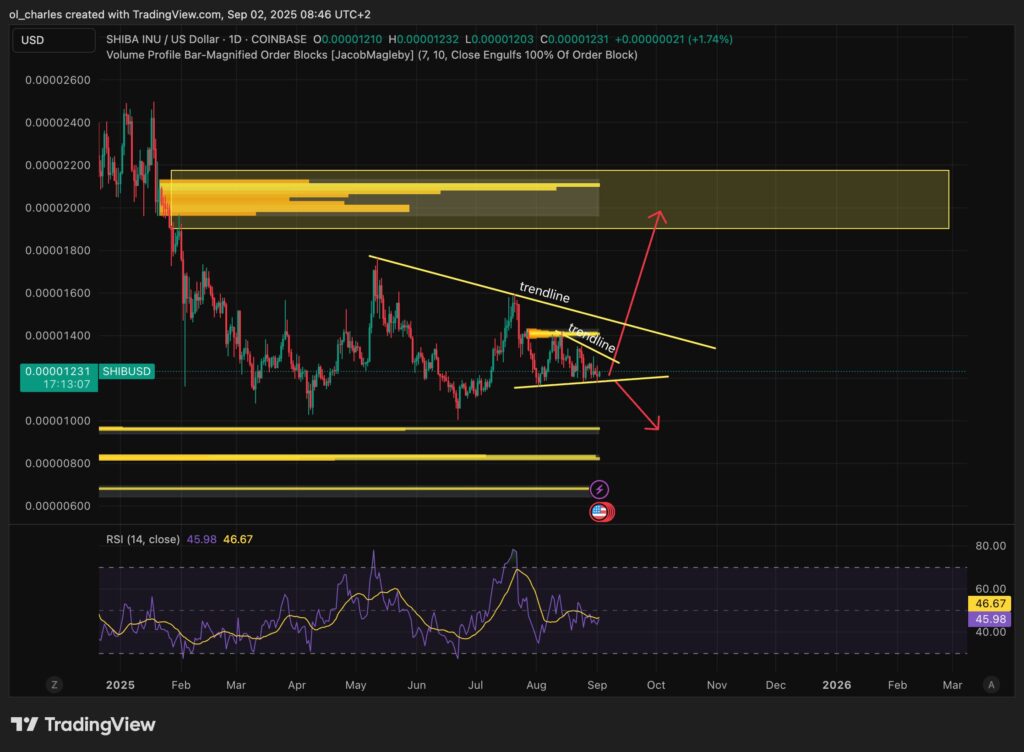Click the US flag economic event icon

(x=600, y=512)
